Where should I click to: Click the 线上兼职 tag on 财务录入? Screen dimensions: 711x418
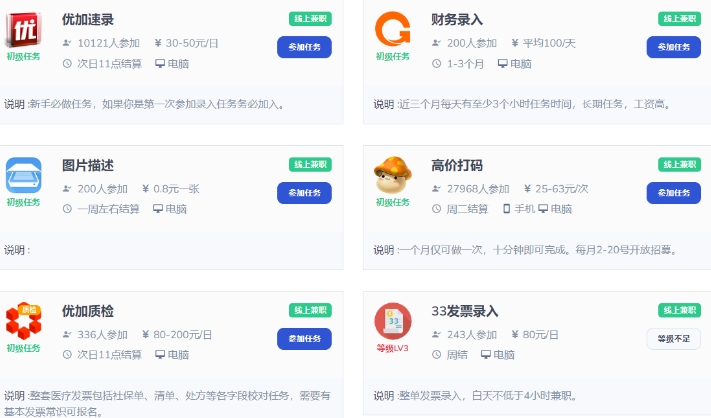tap(680, 19)
